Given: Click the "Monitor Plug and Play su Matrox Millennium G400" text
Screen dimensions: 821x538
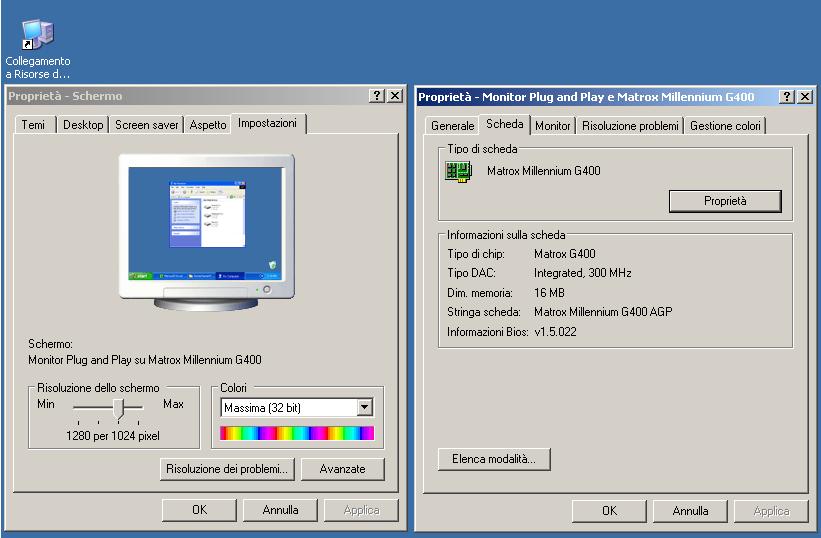Looking at the screenshot, I should (145, 360).
